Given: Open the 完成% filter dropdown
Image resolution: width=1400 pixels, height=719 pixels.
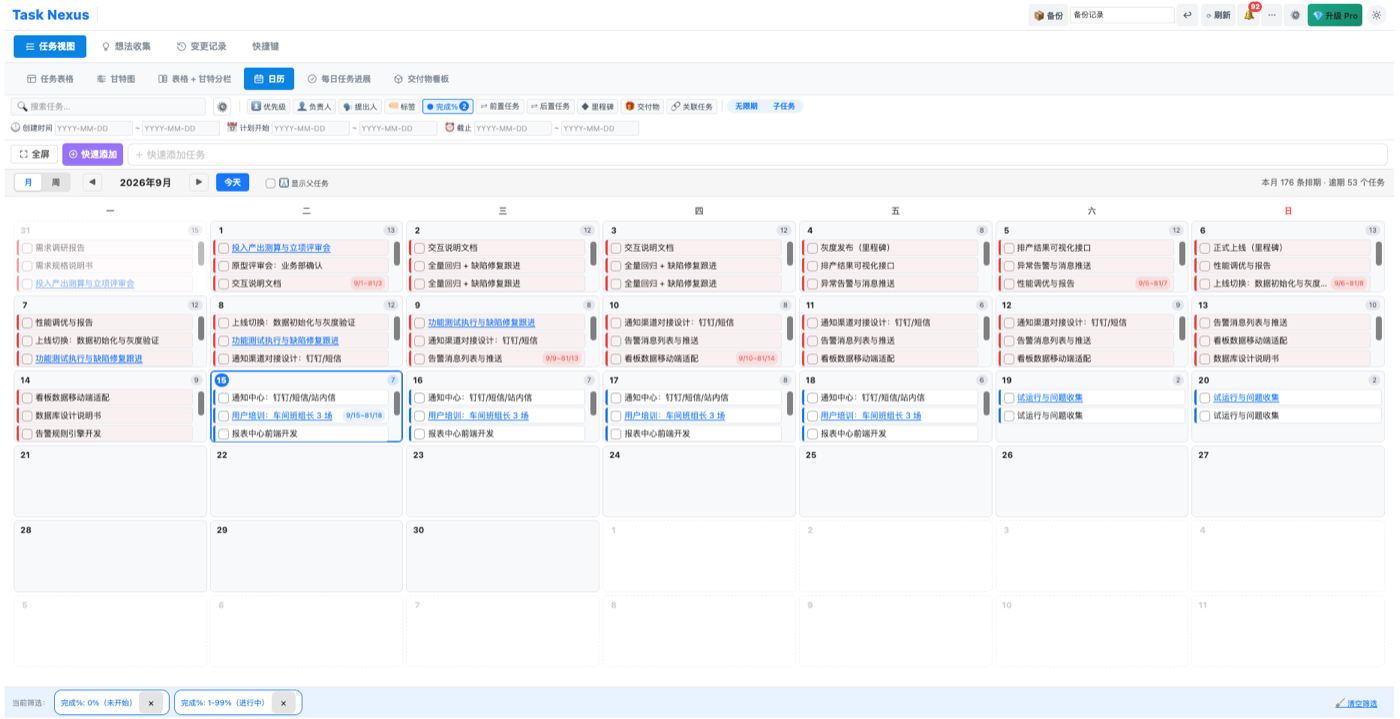Looking at the screenshot, I should coord(447,106).
